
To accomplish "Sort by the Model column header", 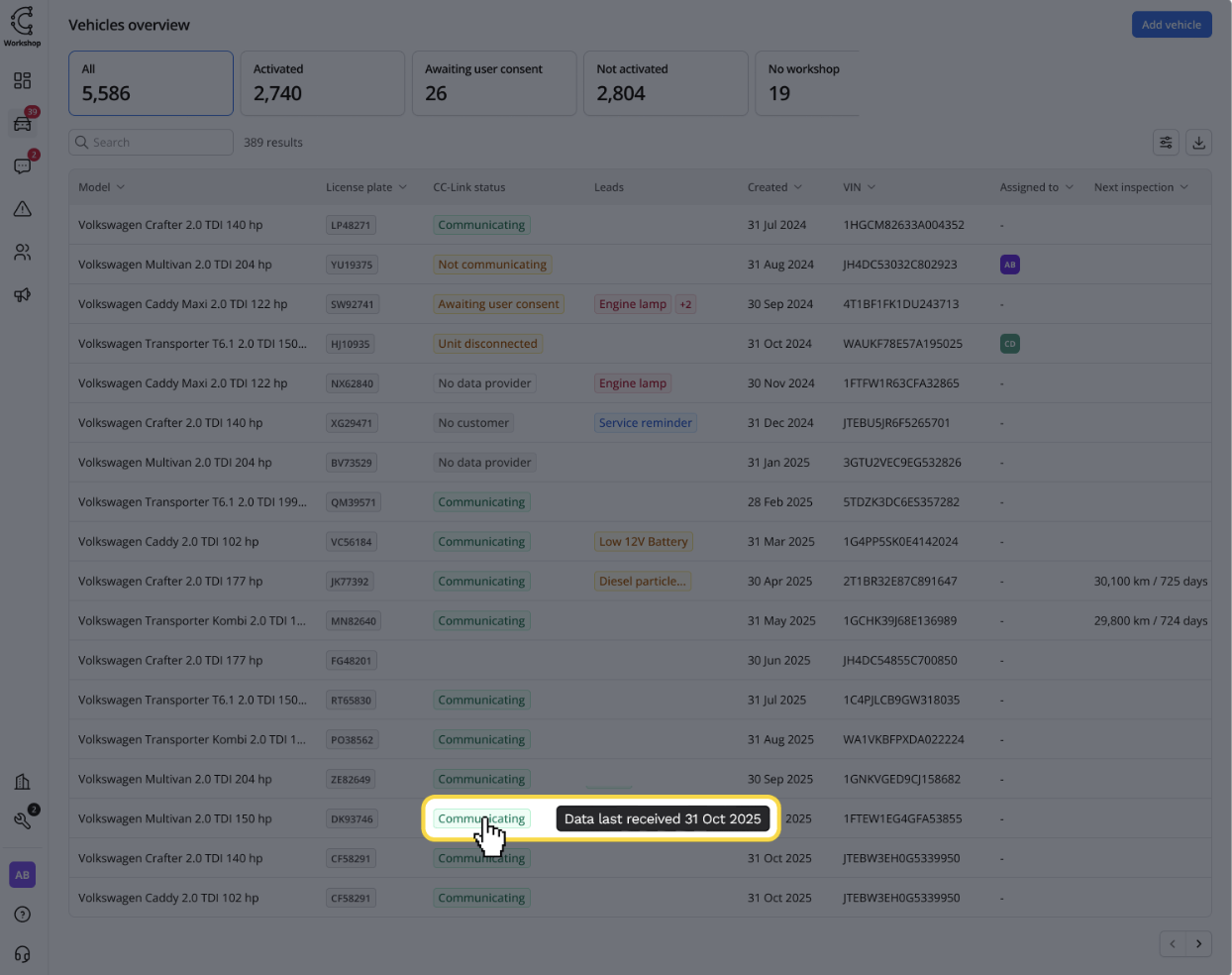I will pos(101,187).
